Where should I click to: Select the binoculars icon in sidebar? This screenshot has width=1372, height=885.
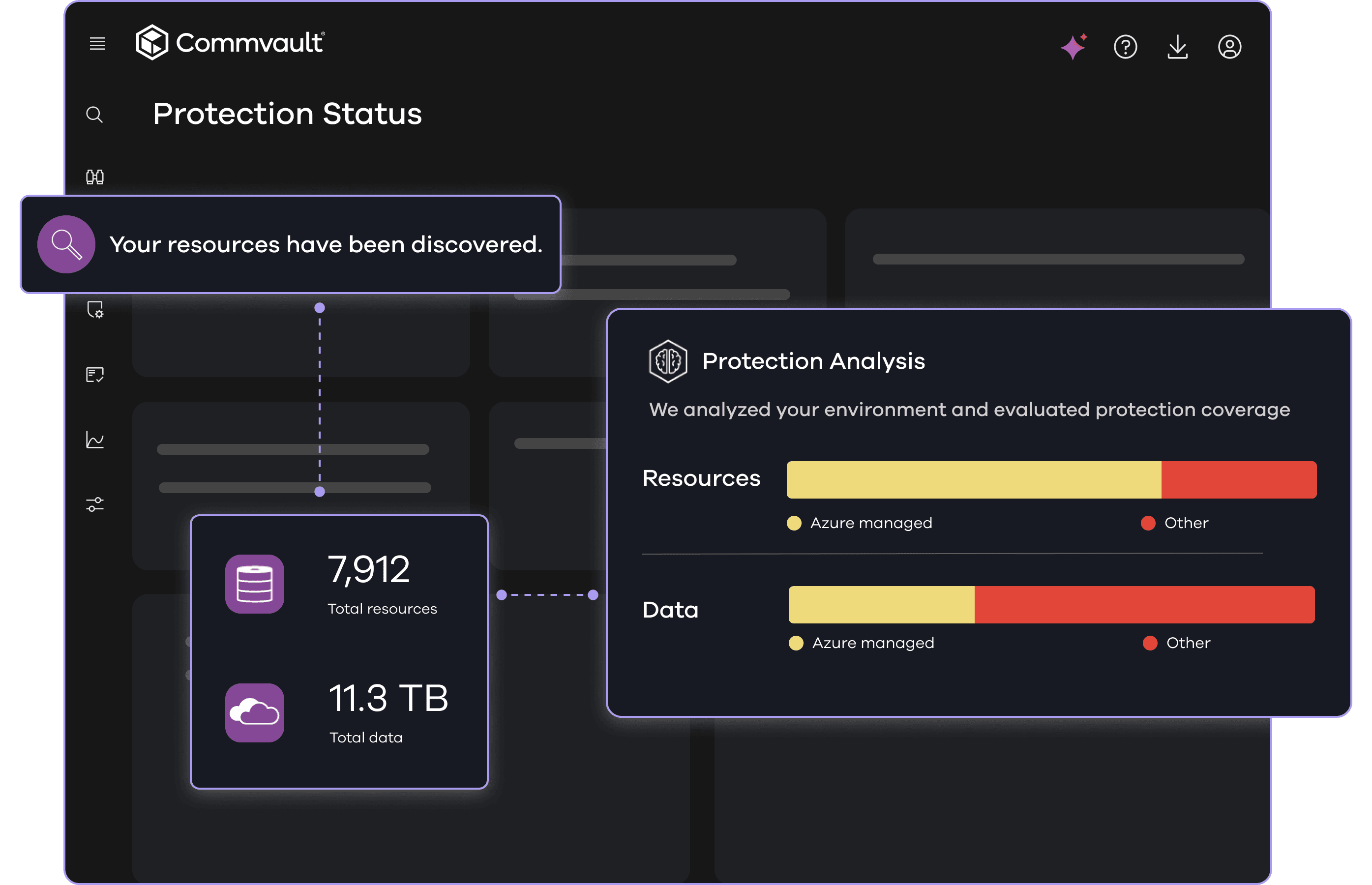pyautogui.click(x=95, y=177)
